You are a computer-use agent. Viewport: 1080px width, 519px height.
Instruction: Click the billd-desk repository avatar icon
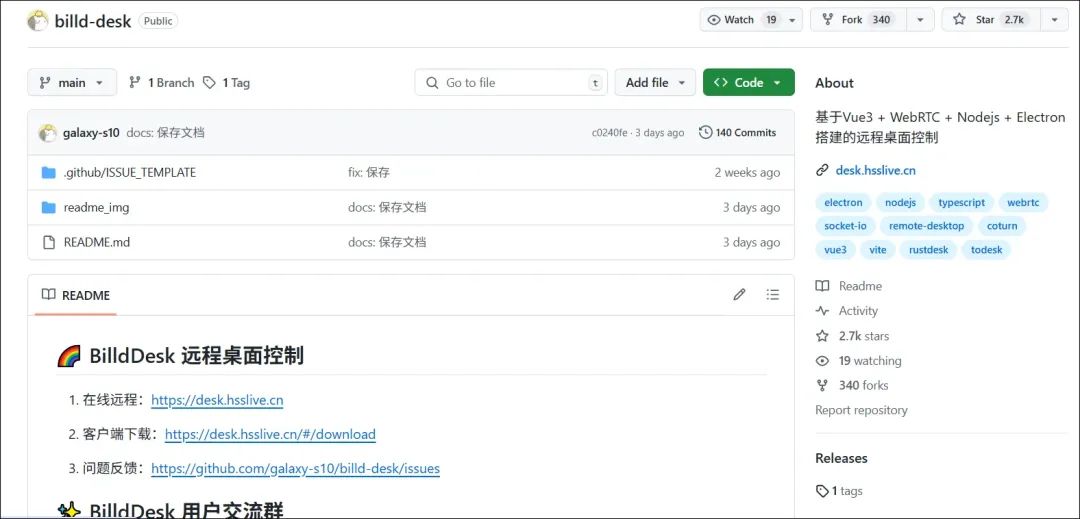click(x=38, y=20)
